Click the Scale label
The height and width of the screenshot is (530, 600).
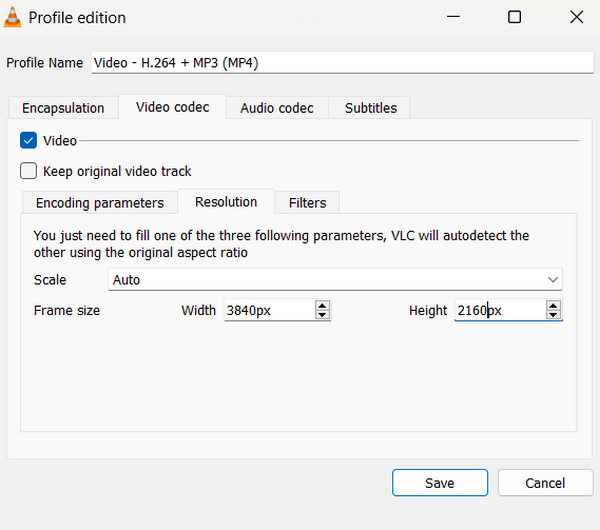pos(50,280)
